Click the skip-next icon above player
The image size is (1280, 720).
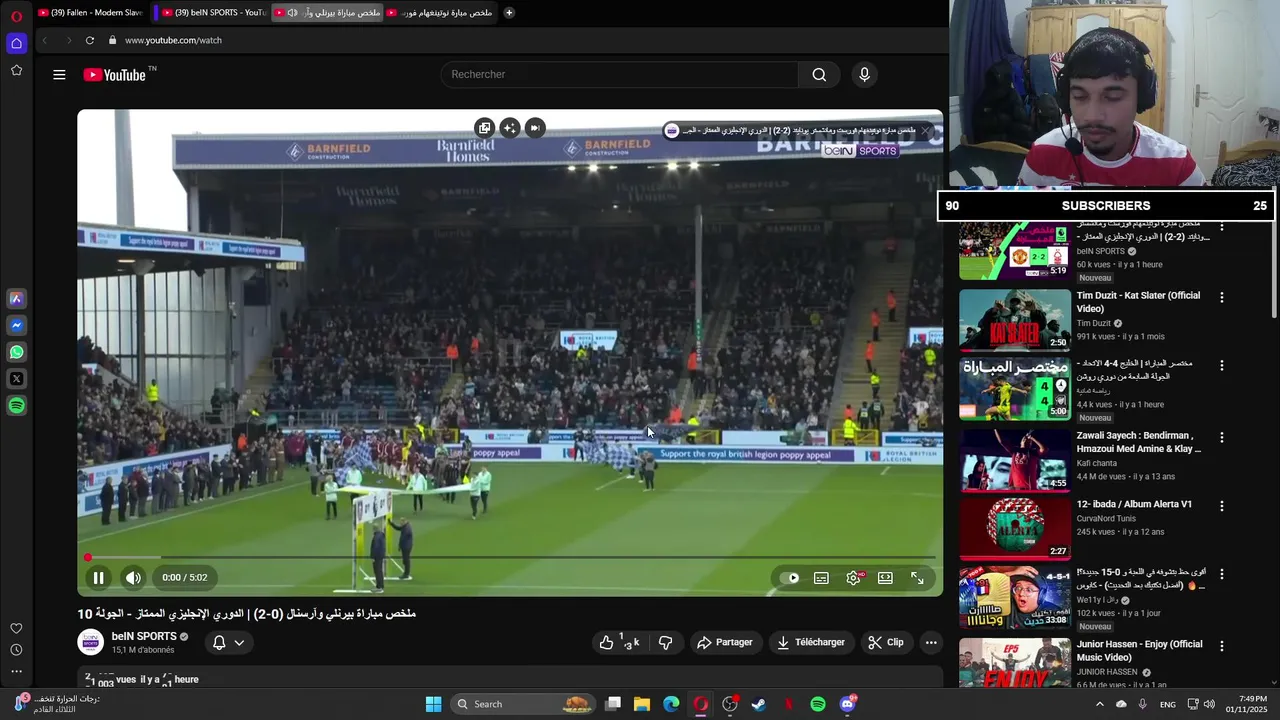click(535, 128)
